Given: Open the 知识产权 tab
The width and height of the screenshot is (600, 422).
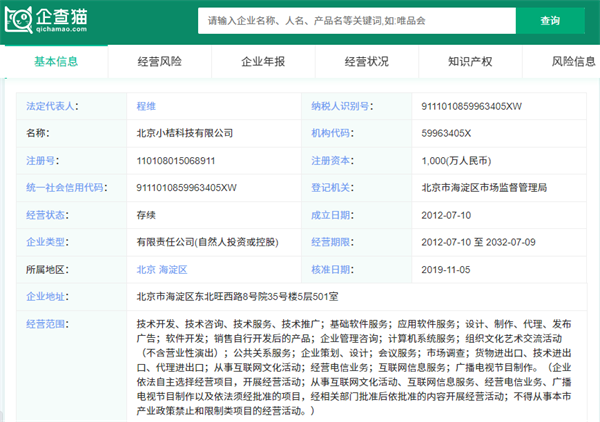Looking at the screenshot, I should click(x=470, y=61).
